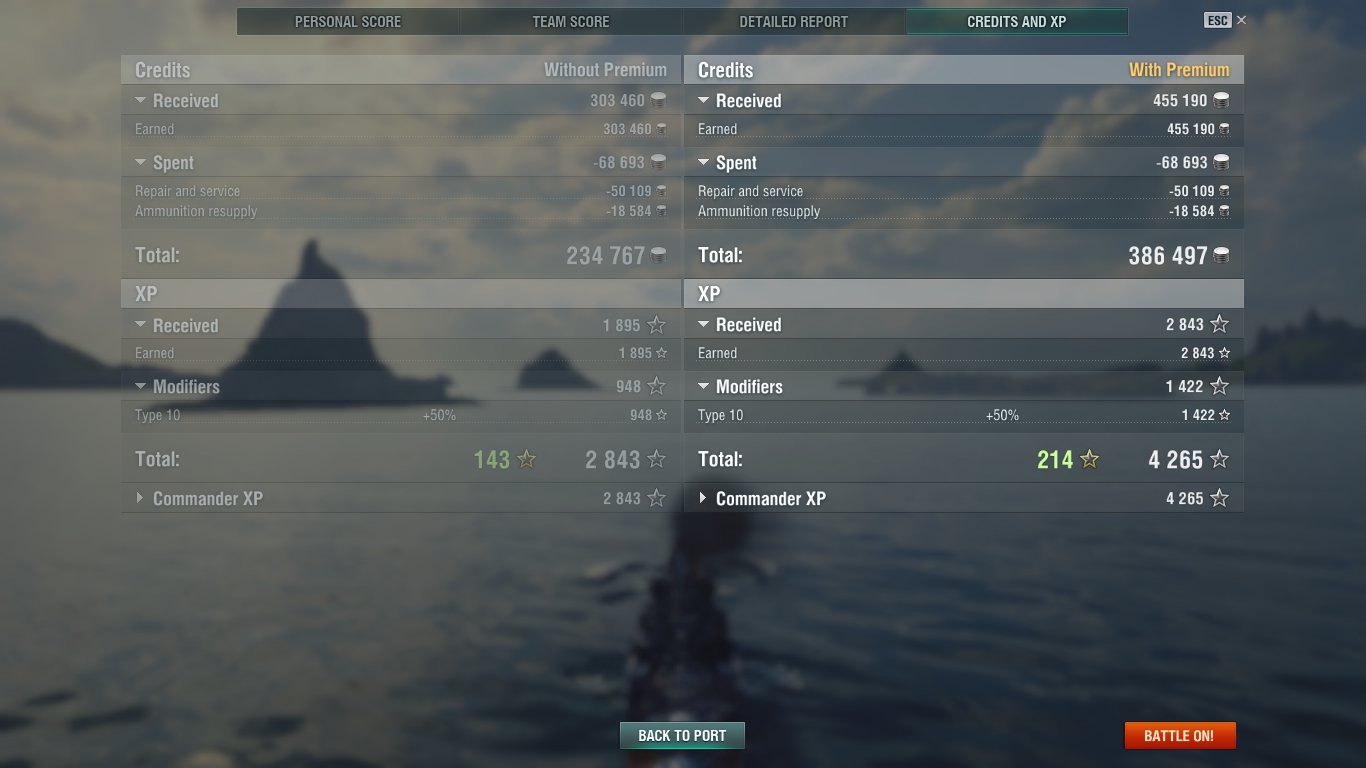This screenshot has height=768, width=1366.
Task: Click the coin icon beside 234 767 total
Action: [658, 256]
